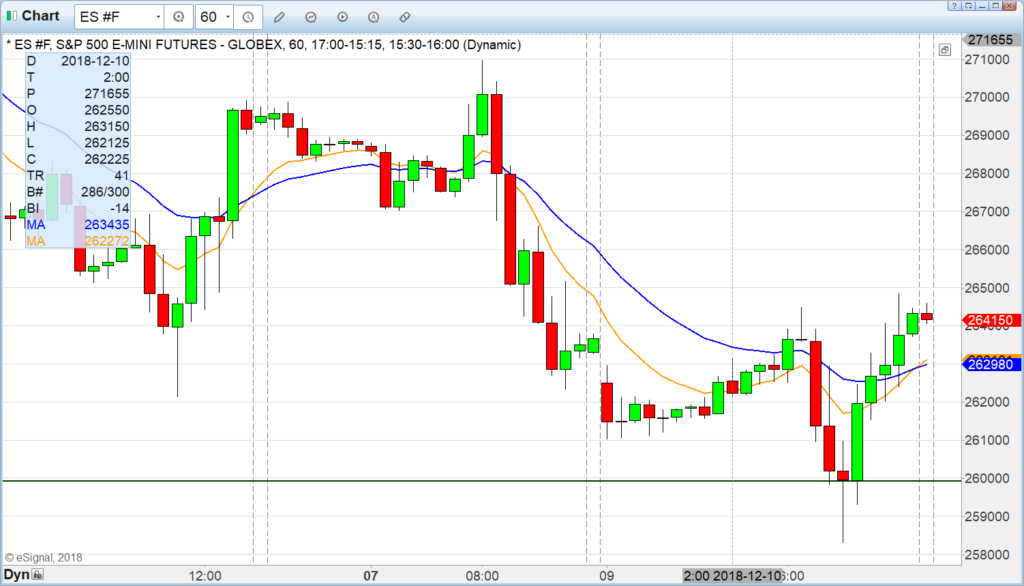Select the red 264150 last price marker
Screen dimensions: 1024x586
pyautogui.click(x=991, y=320)
